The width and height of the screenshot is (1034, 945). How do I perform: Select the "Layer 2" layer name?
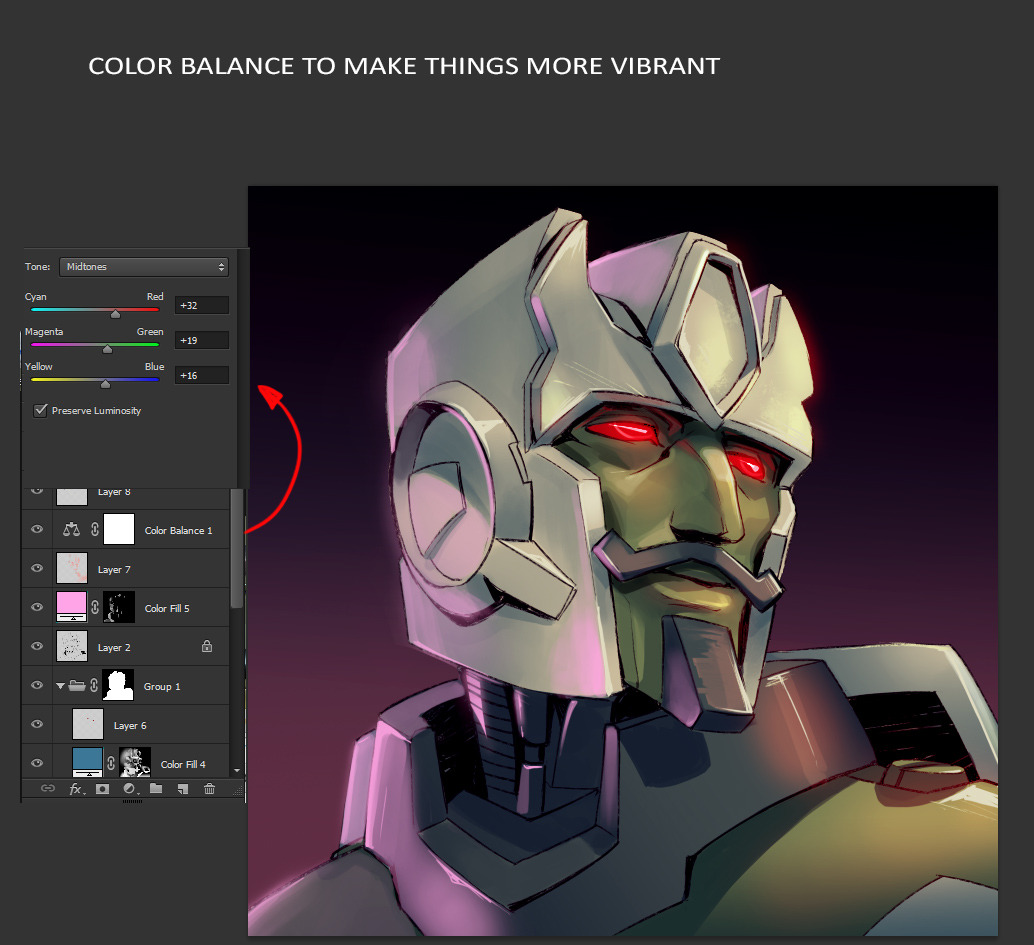pyautogui.click(x=114, y=647)
